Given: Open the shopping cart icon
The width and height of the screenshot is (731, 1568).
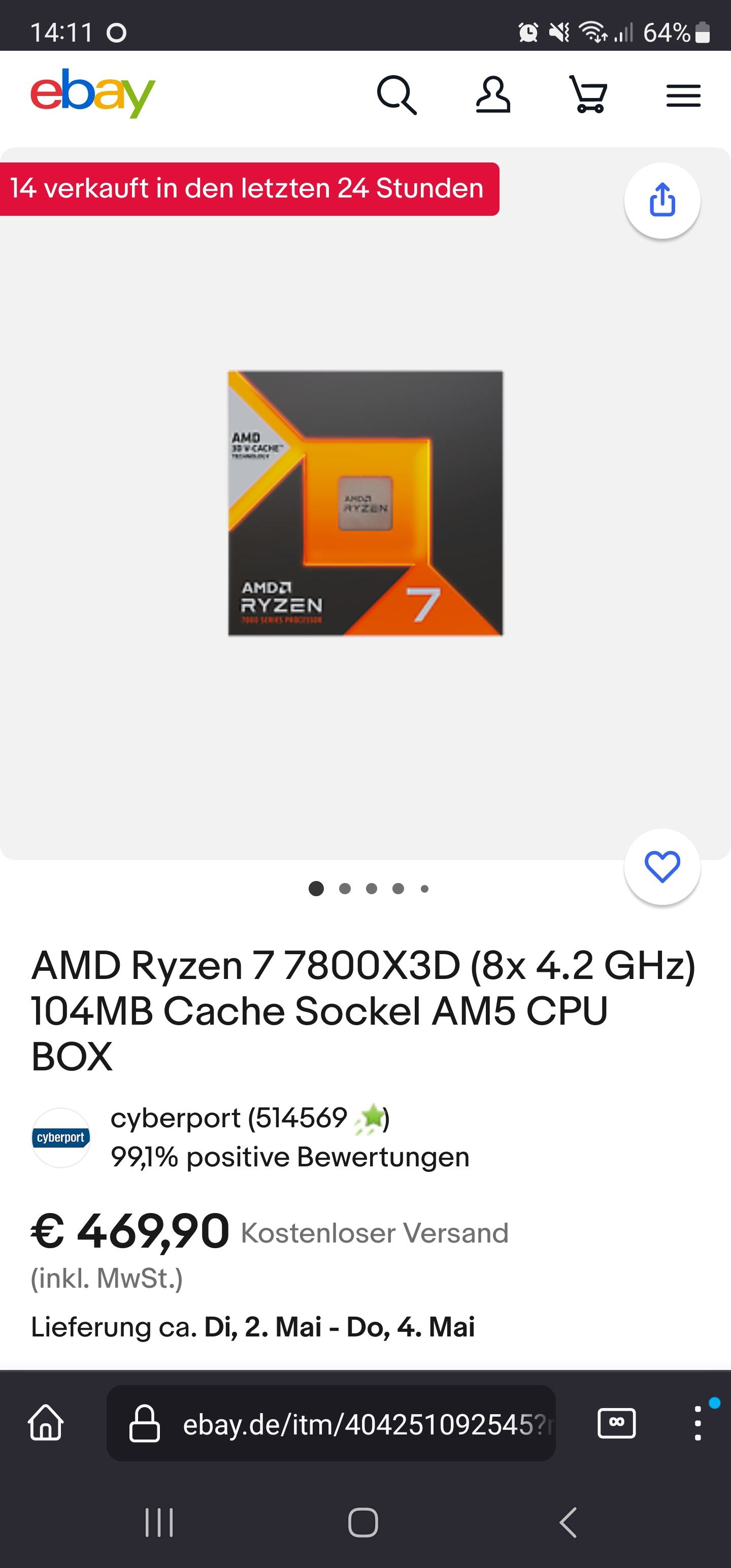Looking at the screenshot, I should point(588,95).
